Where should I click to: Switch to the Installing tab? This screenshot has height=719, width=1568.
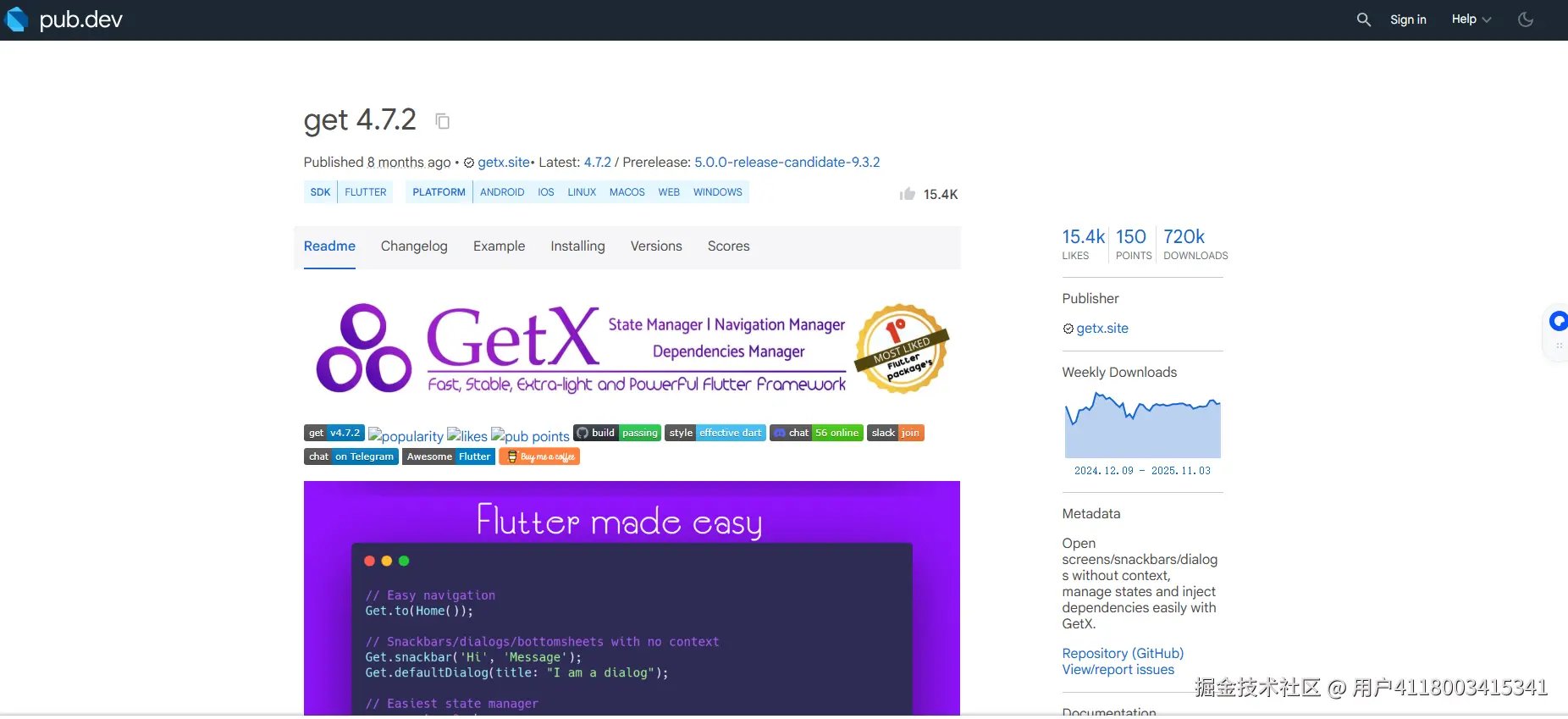tap(577, 246)
